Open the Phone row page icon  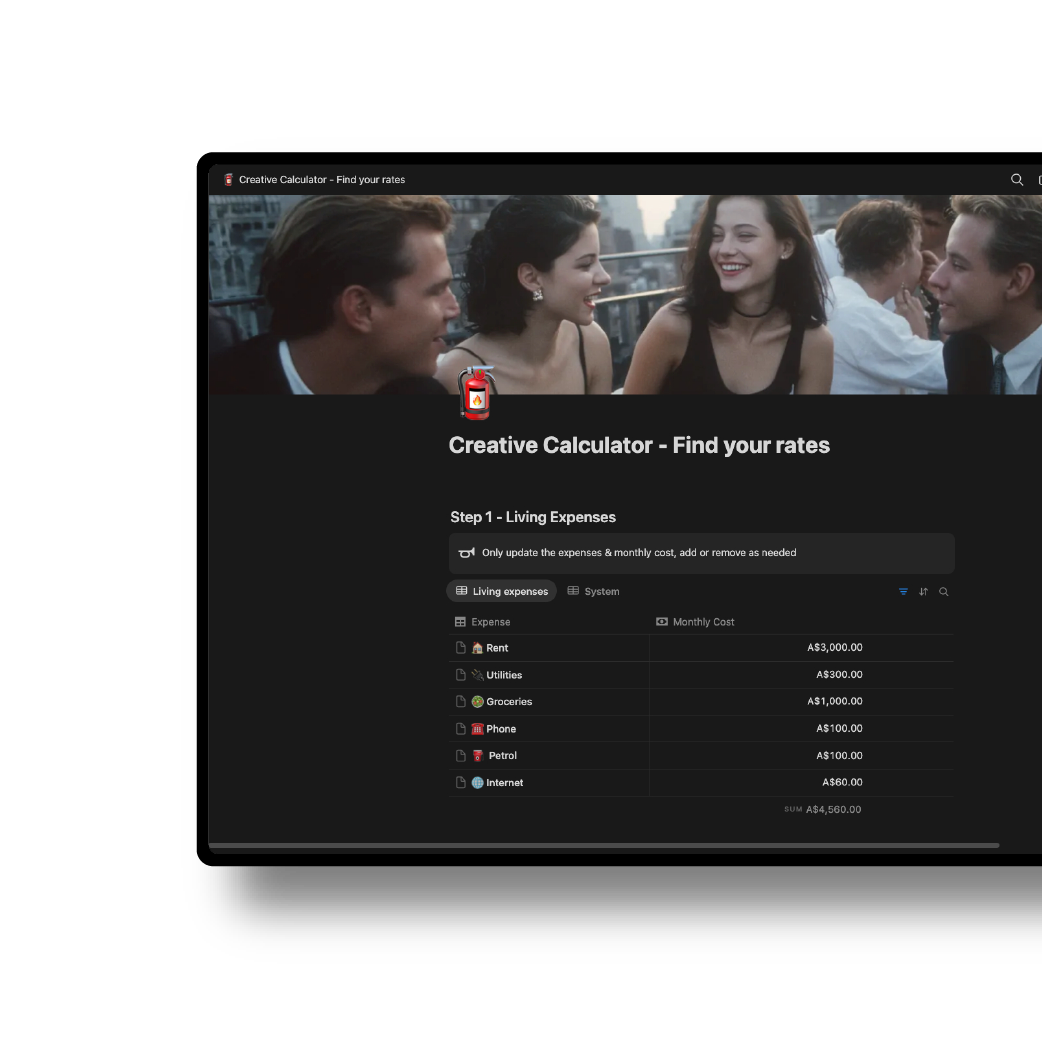[461, 728]
